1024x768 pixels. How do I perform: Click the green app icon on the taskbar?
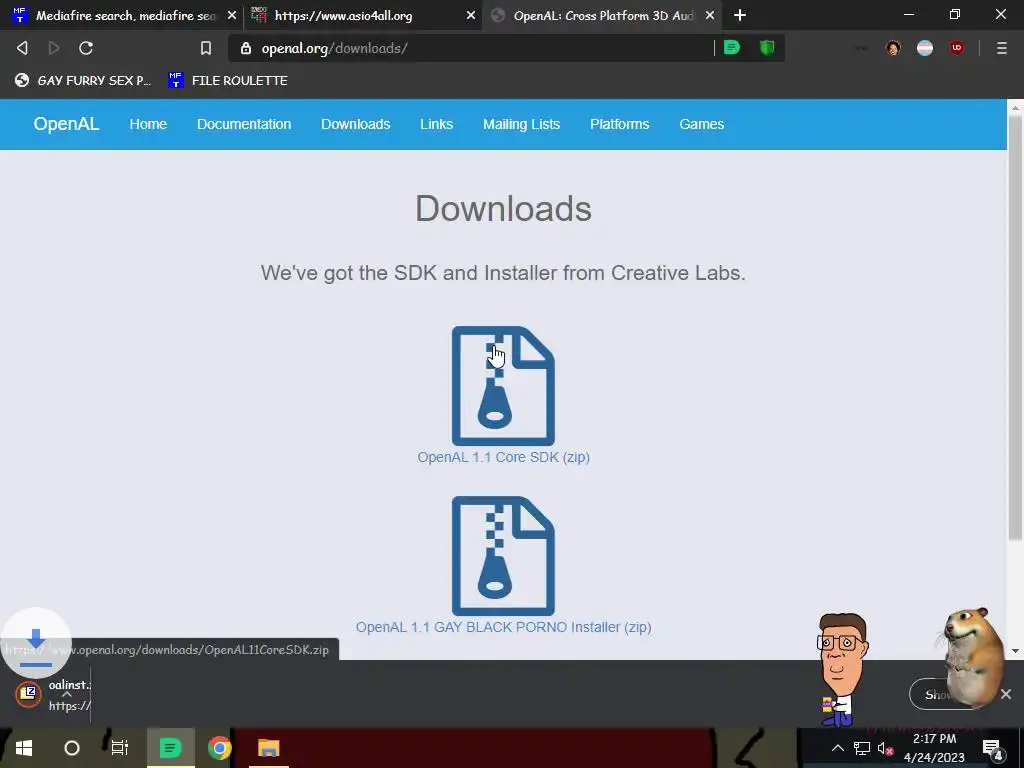coord(170,748)
